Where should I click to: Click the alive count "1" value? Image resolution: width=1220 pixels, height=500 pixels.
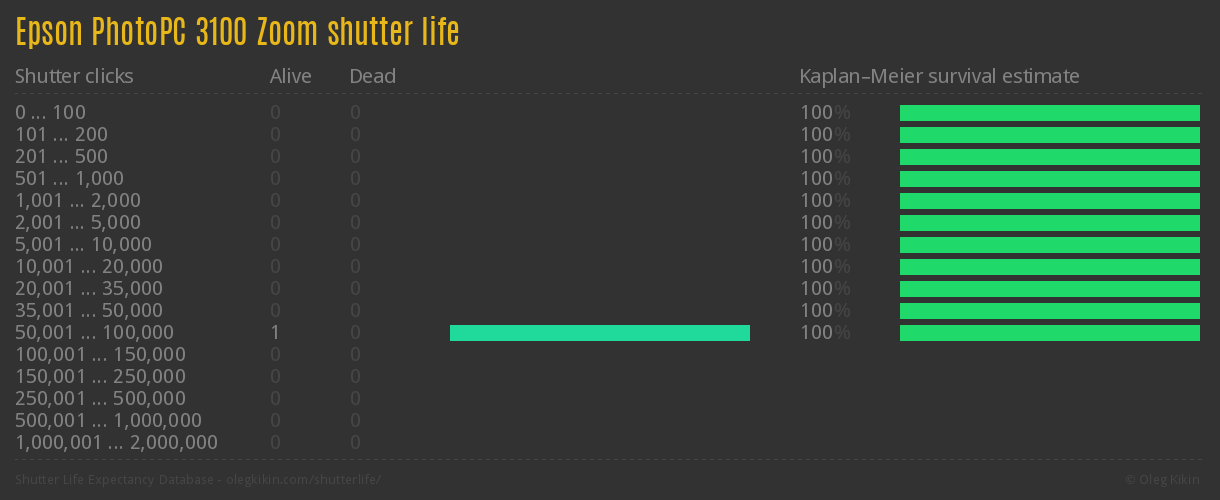click(275, 333)
